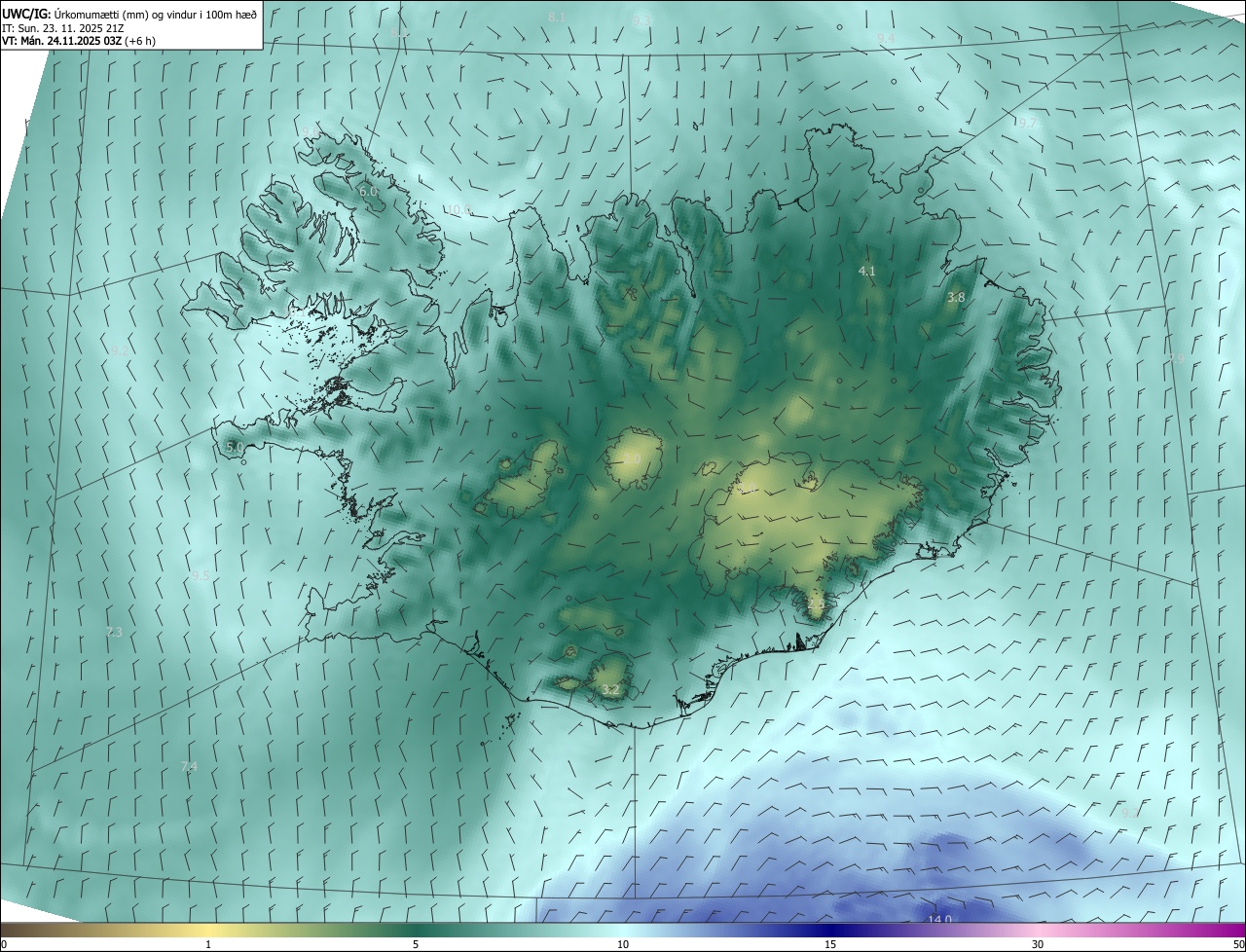1246x952 pixels.
Task: Click the 50 tick on the colorbar
Action: pos(1237,944)
